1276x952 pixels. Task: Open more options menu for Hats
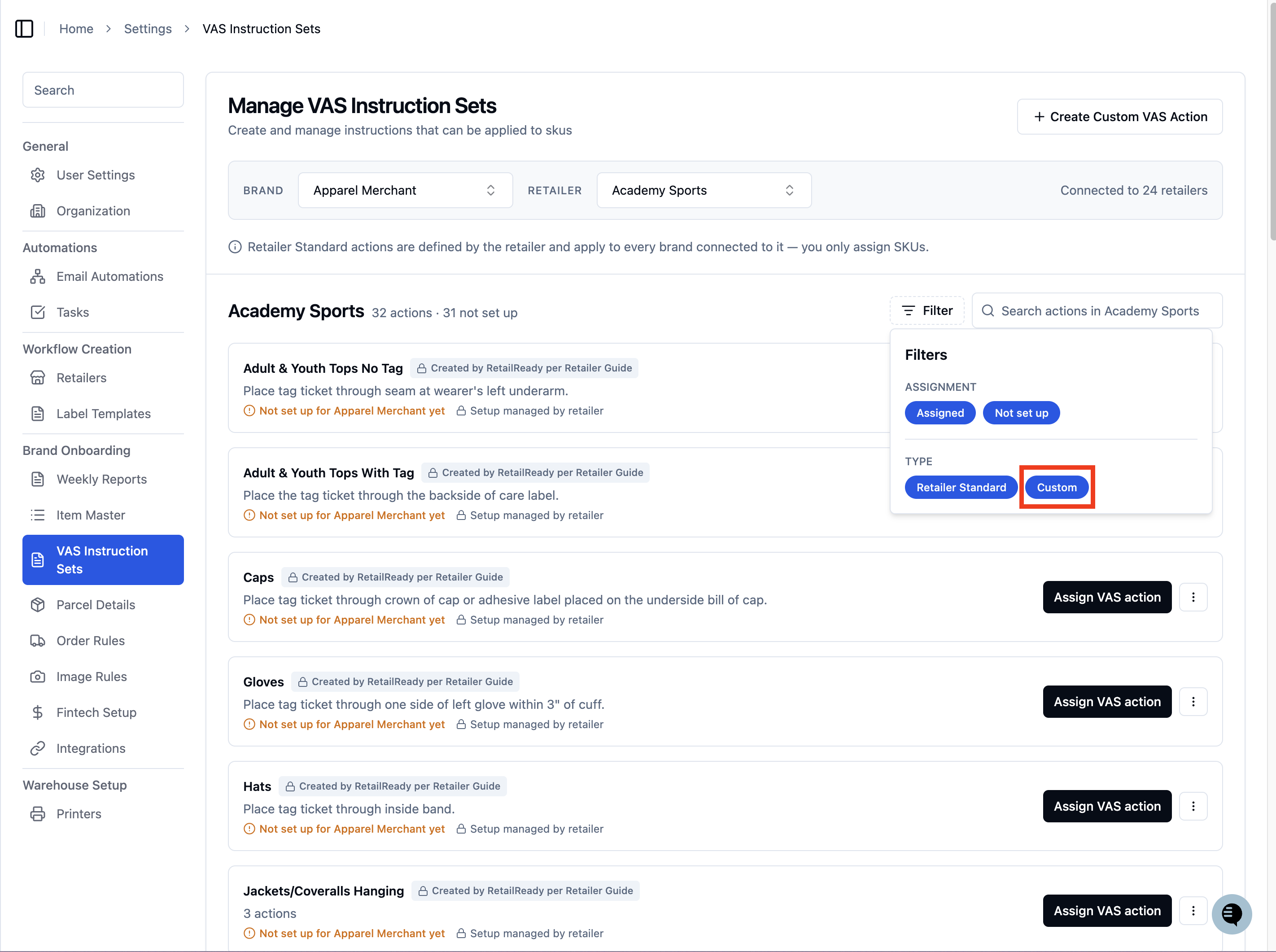pos(1193,806)
